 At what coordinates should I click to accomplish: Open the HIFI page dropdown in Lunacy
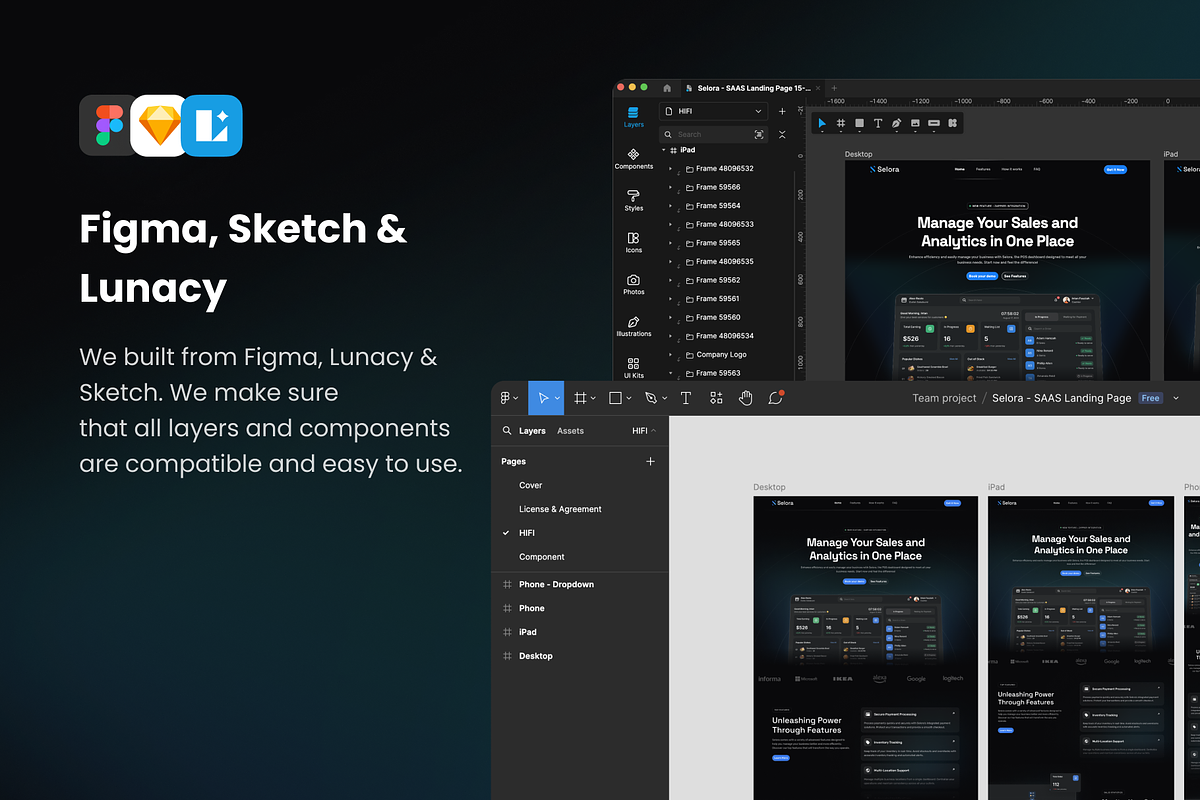[x=713, y=111]
